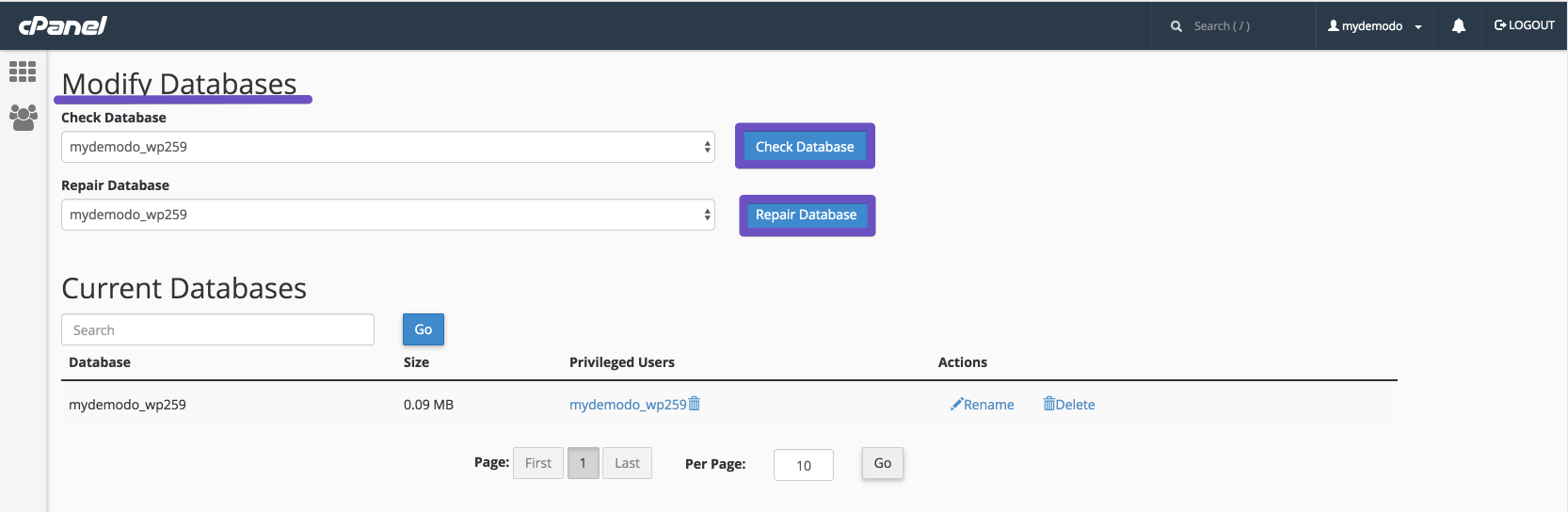Expand the Repair Database dropdown
The image size is (1568, 512).
tap(388, 215)
